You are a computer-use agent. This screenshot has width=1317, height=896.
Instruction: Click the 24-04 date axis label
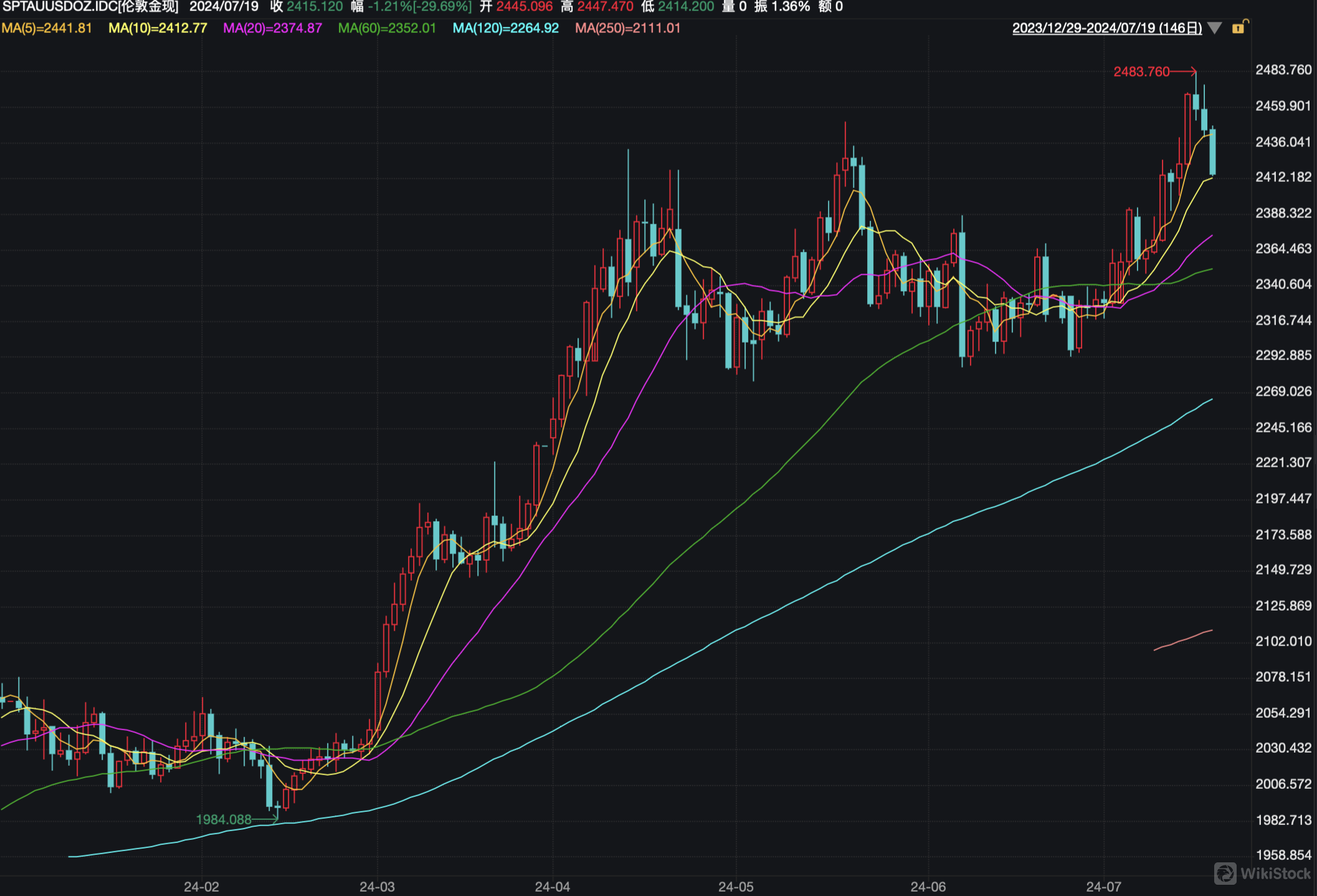tap(552, 886)
